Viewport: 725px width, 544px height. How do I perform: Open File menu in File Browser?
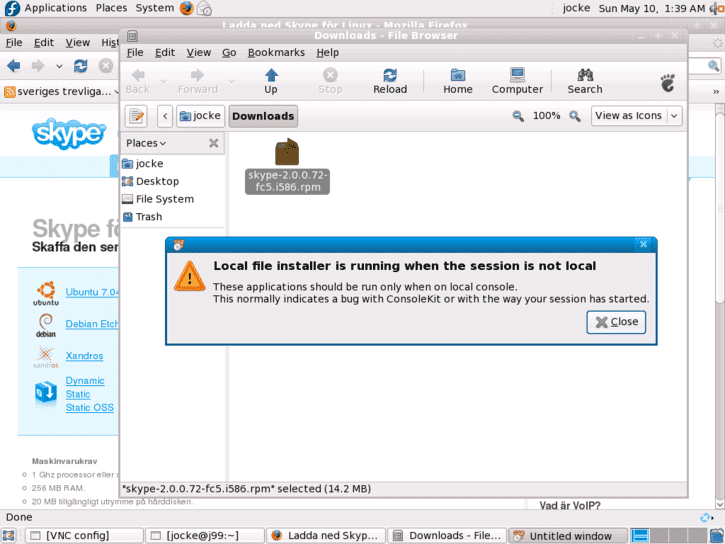coord(135,53)
